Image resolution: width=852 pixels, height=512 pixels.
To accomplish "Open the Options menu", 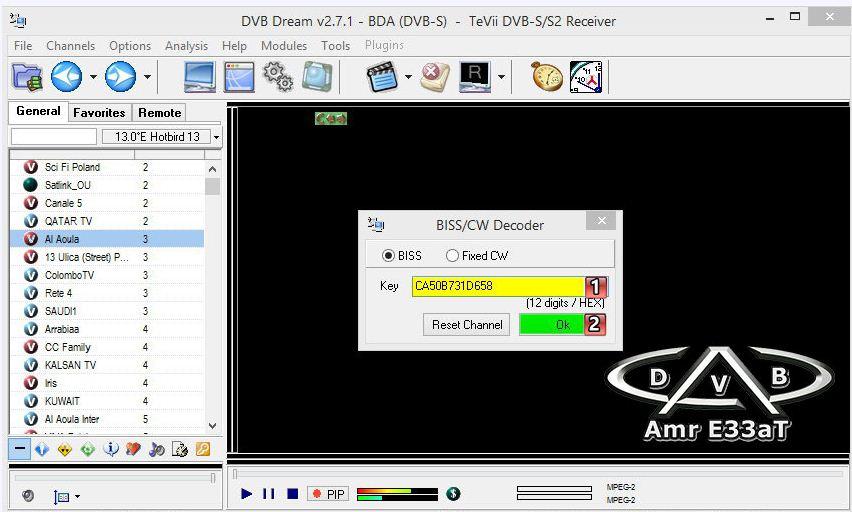I will click(x=130, y=46).
